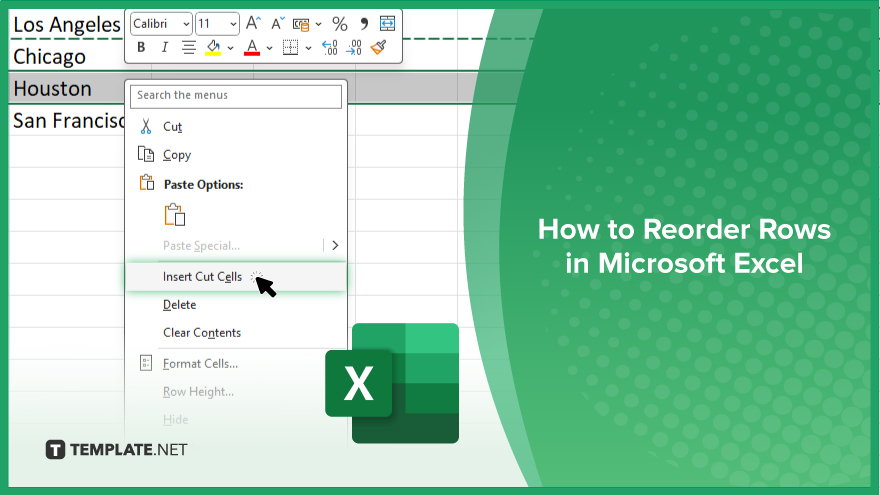880x495 pixels.
Task: Apply the yellow fill color bucket
Action: click(213, 48)
